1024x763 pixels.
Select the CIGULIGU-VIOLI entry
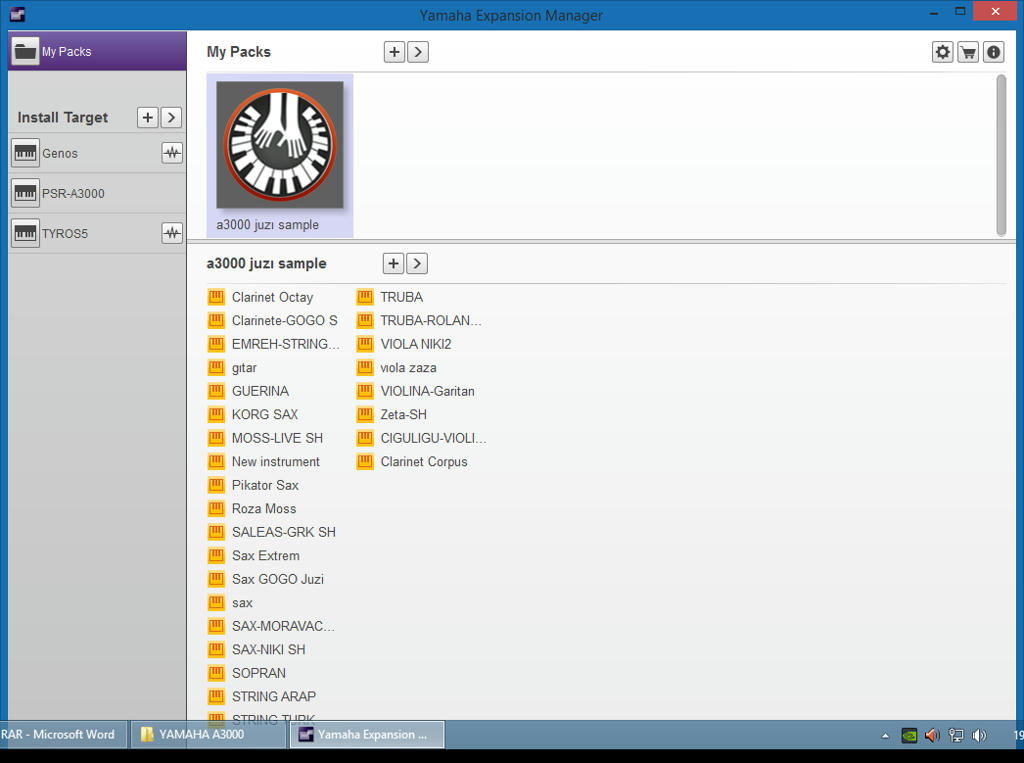click(422, 438)
